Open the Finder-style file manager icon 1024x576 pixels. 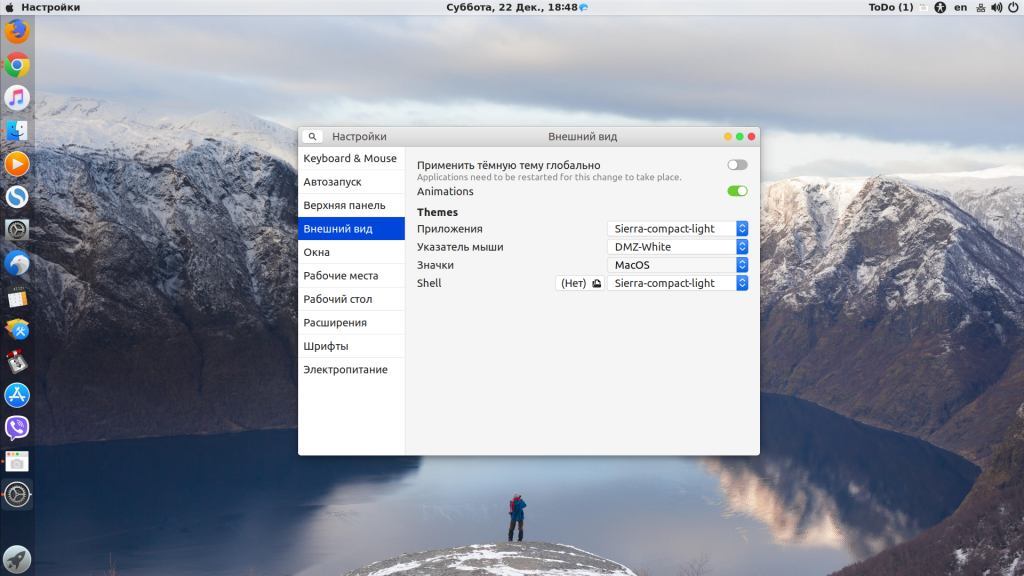[17, 131]
